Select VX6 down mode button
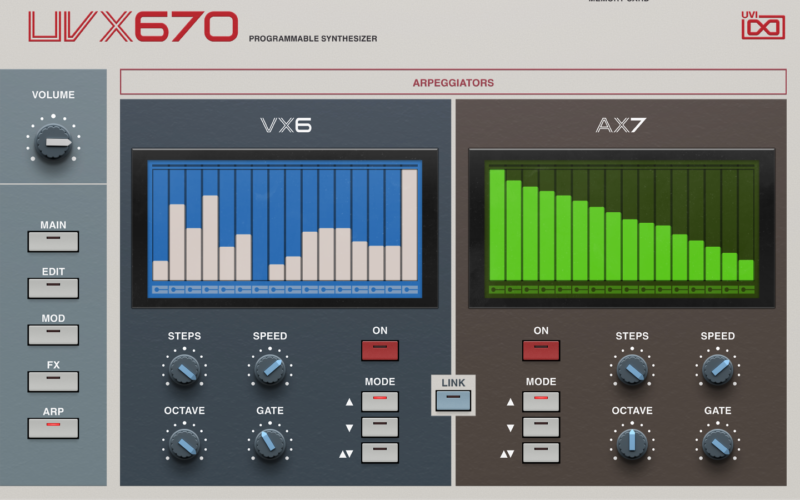 pos(380,427)
